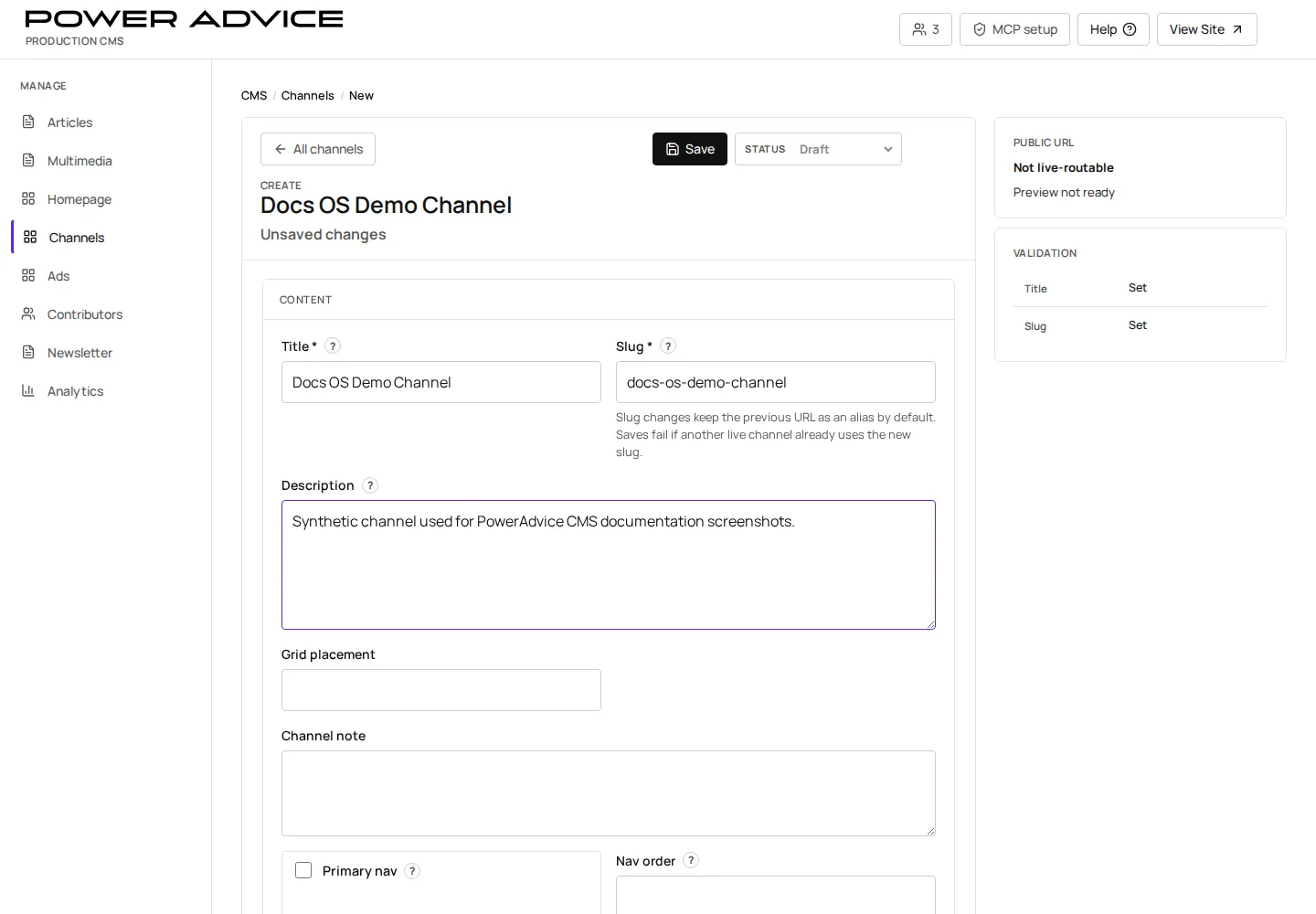1316x914 pixels.
Task: Show help tooltip for Title field
Action: (333, 345)
